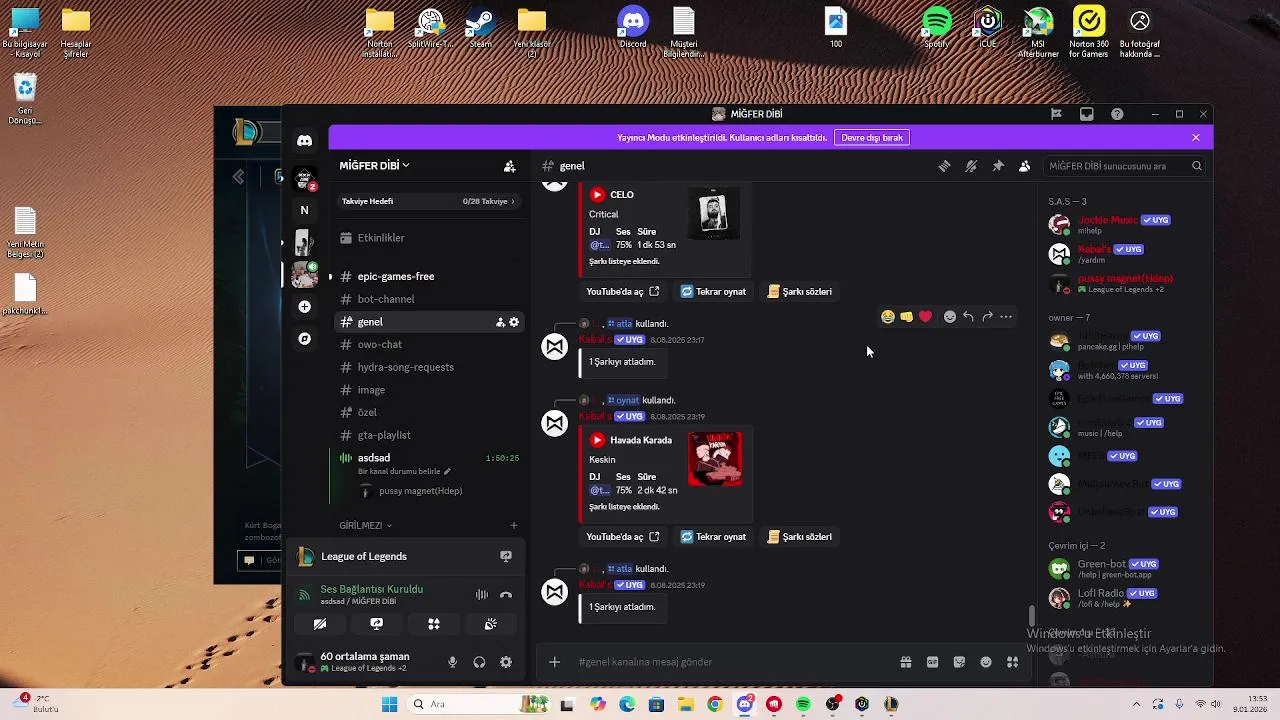The height and width of the screenshot is (720, 1280).
Task: Expand MİĞFER DİBİ server dropdown menu
Action: point(375,166)
